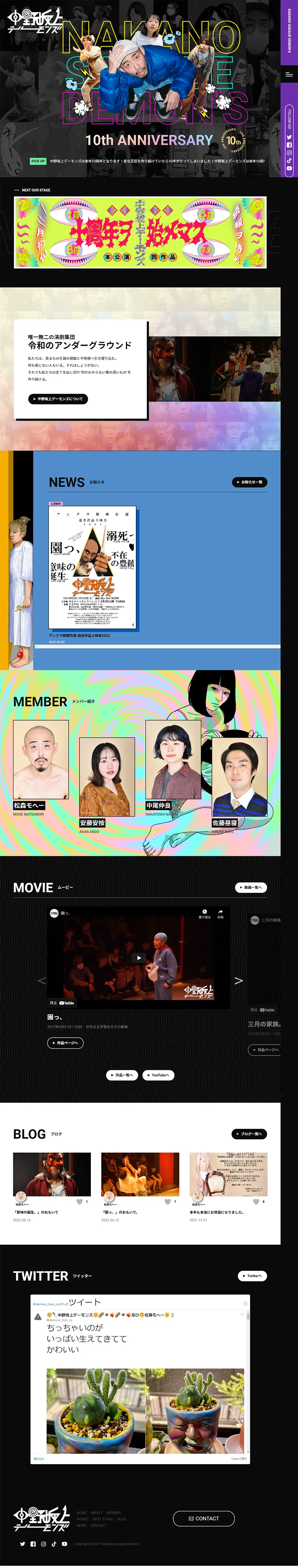Click the info icon in Twitter widget
298x1568 pixels.
(x=246, y=1303)
